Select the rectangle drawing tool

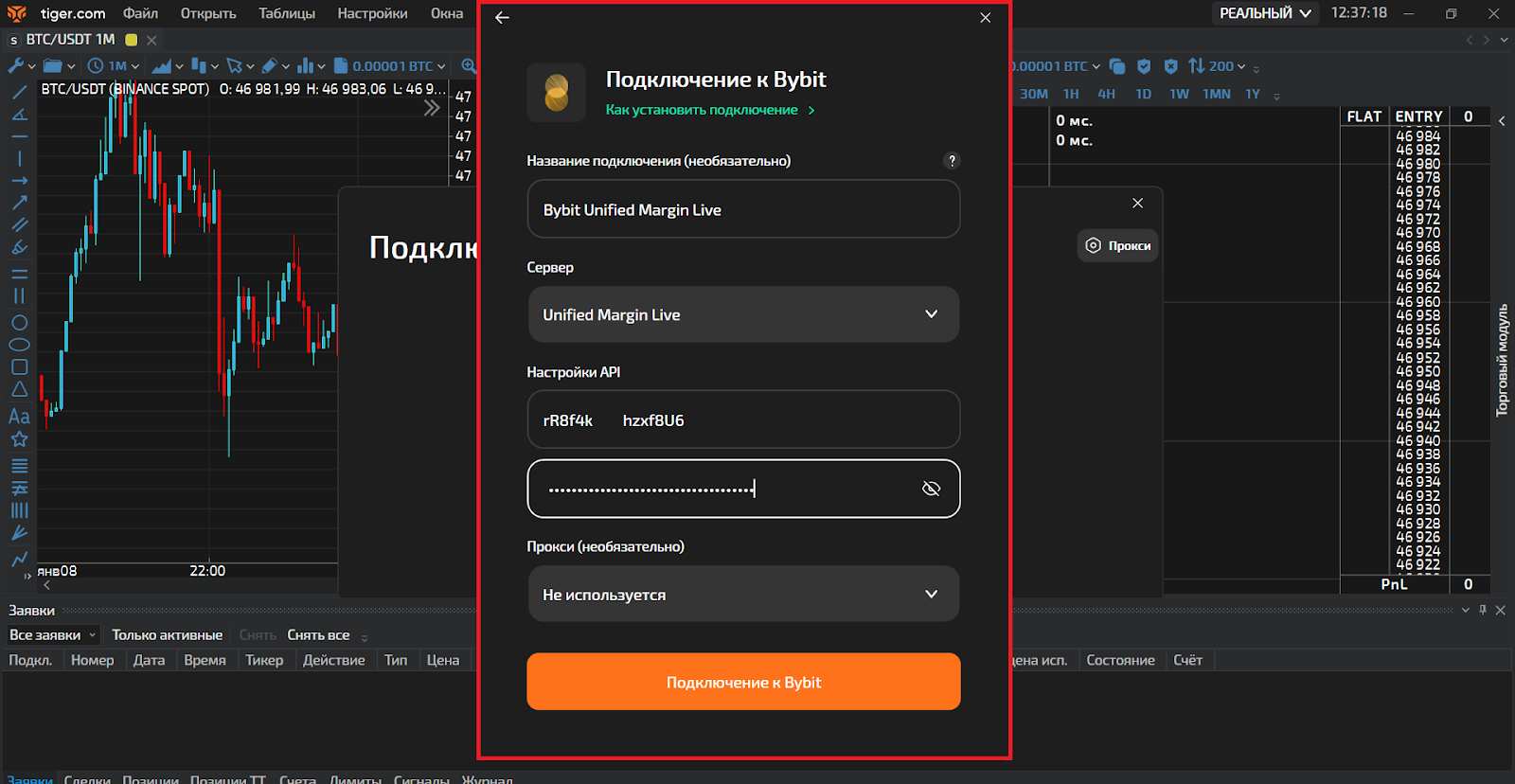[19, 367]
